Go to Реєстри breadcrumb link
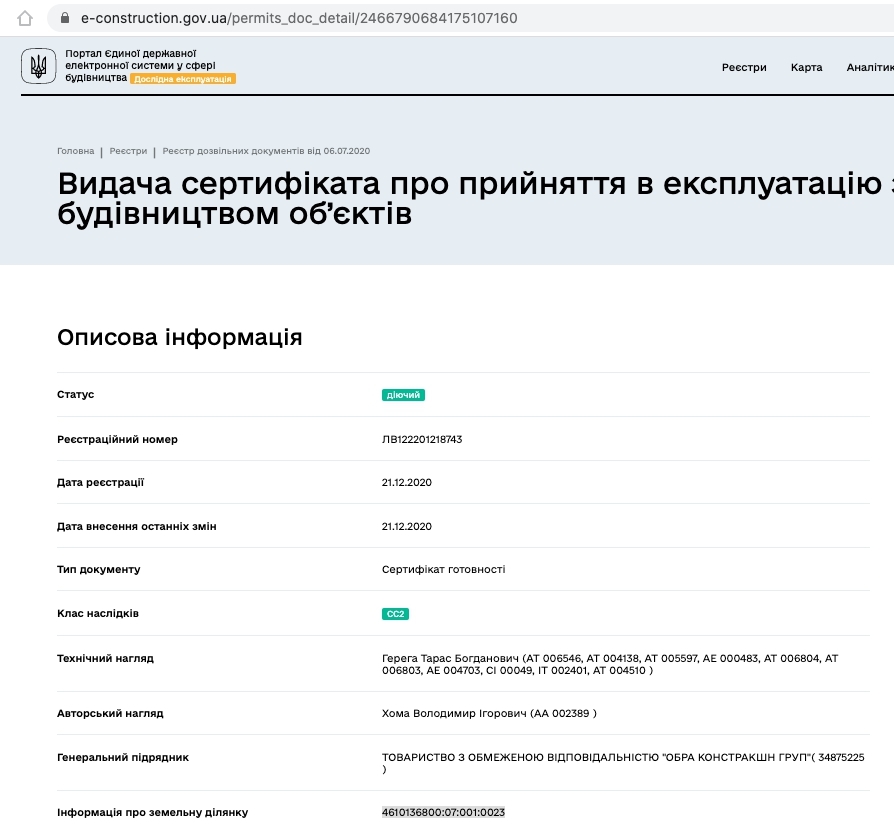Image resolution: width=894 pixels, height=834 pixels. (128, 151)
